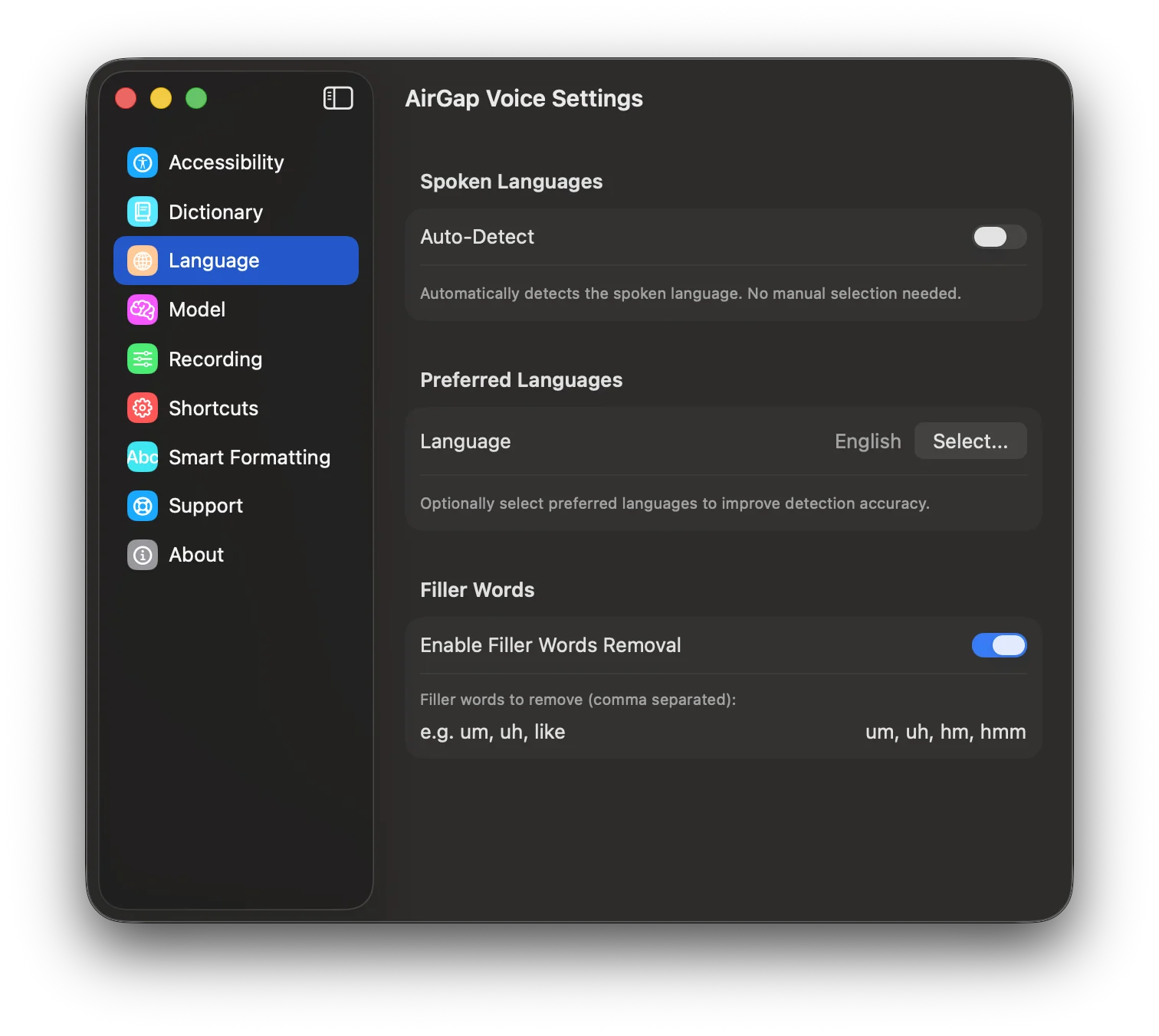The width and height of the screenshot is (1159, 1036).
Task: Click the 'e.g. um, uh, like' example text
Action: pyautogui.click(x=492, y=732)
